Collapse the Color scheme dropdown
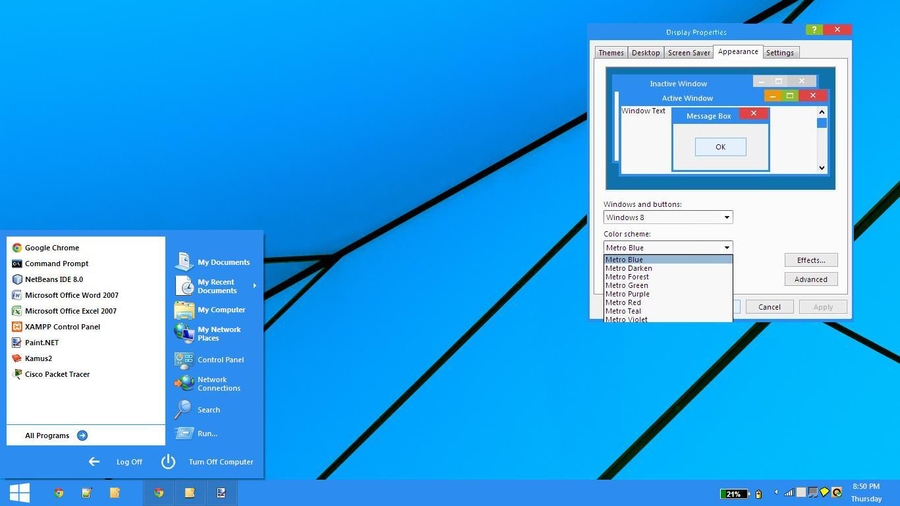 (726, 247)
